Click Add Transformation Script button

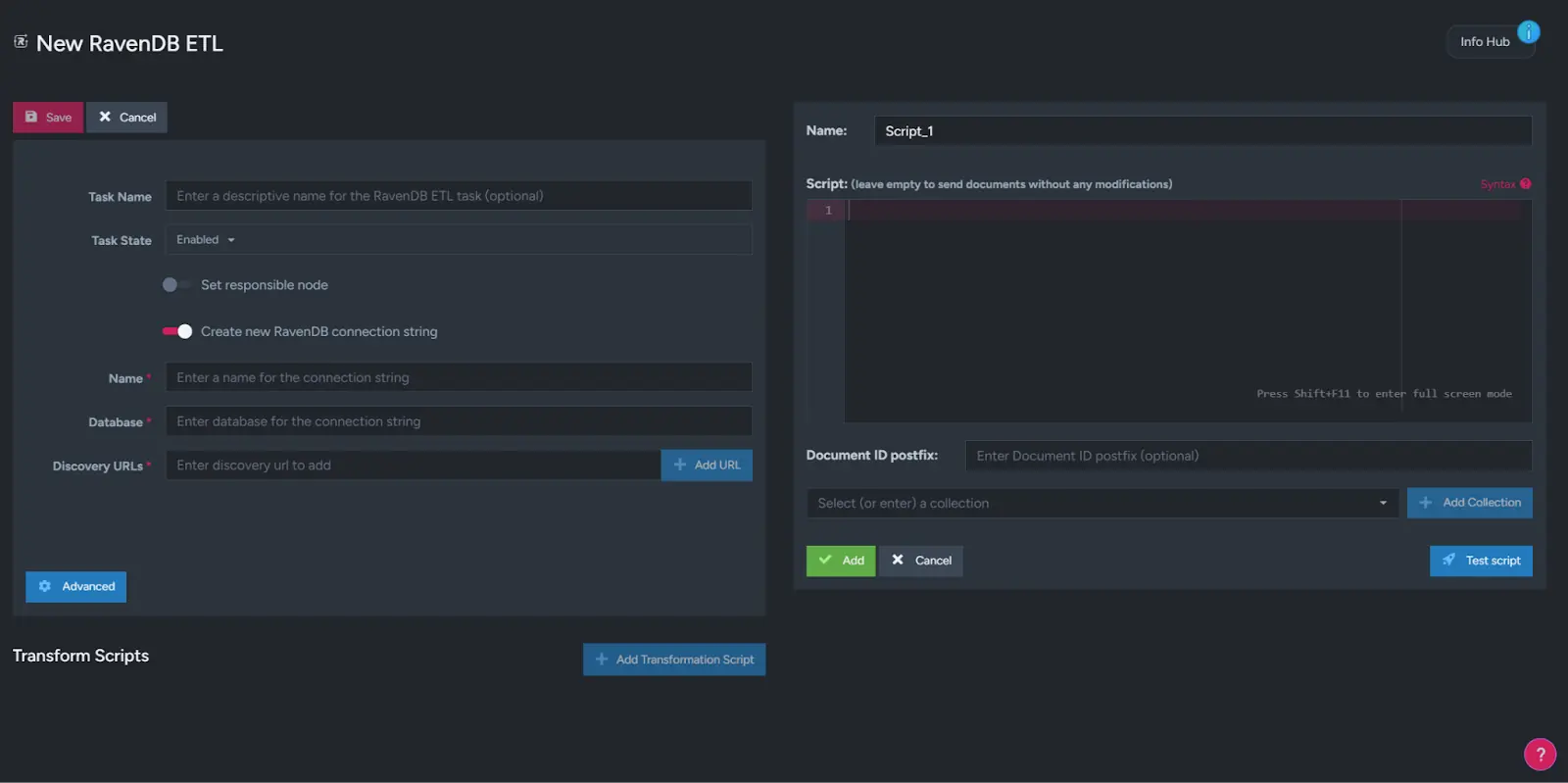pyautogui.click(x=674, y=660)
